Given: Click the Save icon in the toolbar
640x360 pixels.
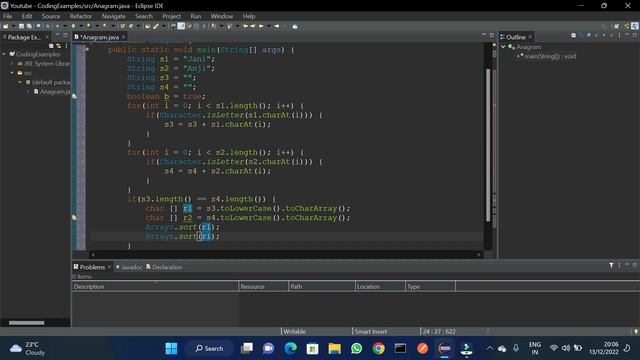Looking at the screenshot, I should point(21,26).
